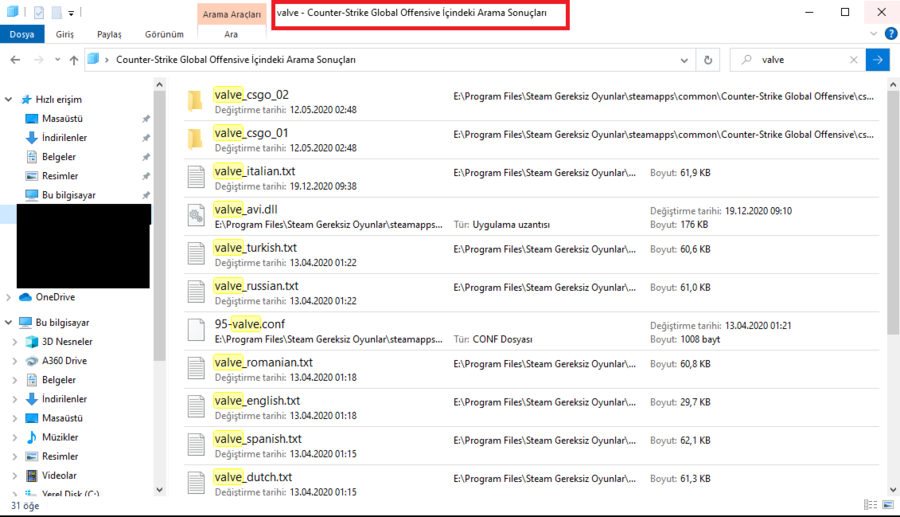Open the Dosya menu tab
The height and width of the screenshot is (517, 900).
pos(20,34)
